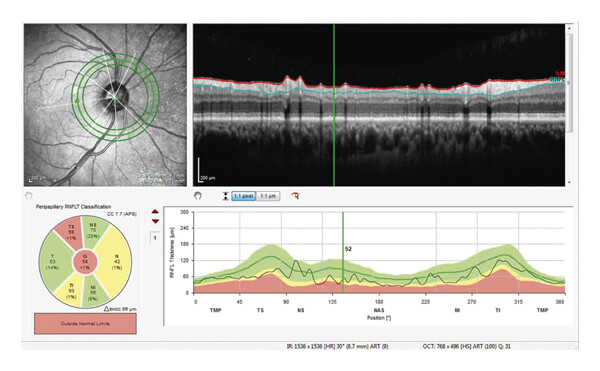Click the red up arrow next to graph
This screenshot has height=371, width=600.
pos(155,212)
